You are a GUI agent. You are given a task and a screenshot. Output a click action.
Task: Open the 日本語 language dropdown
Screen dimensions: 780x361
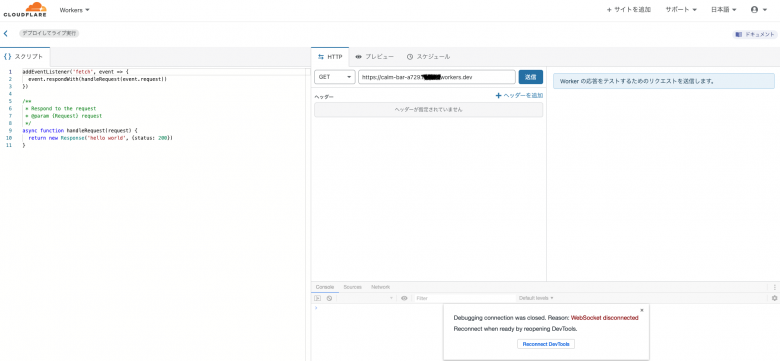(723, 9)
